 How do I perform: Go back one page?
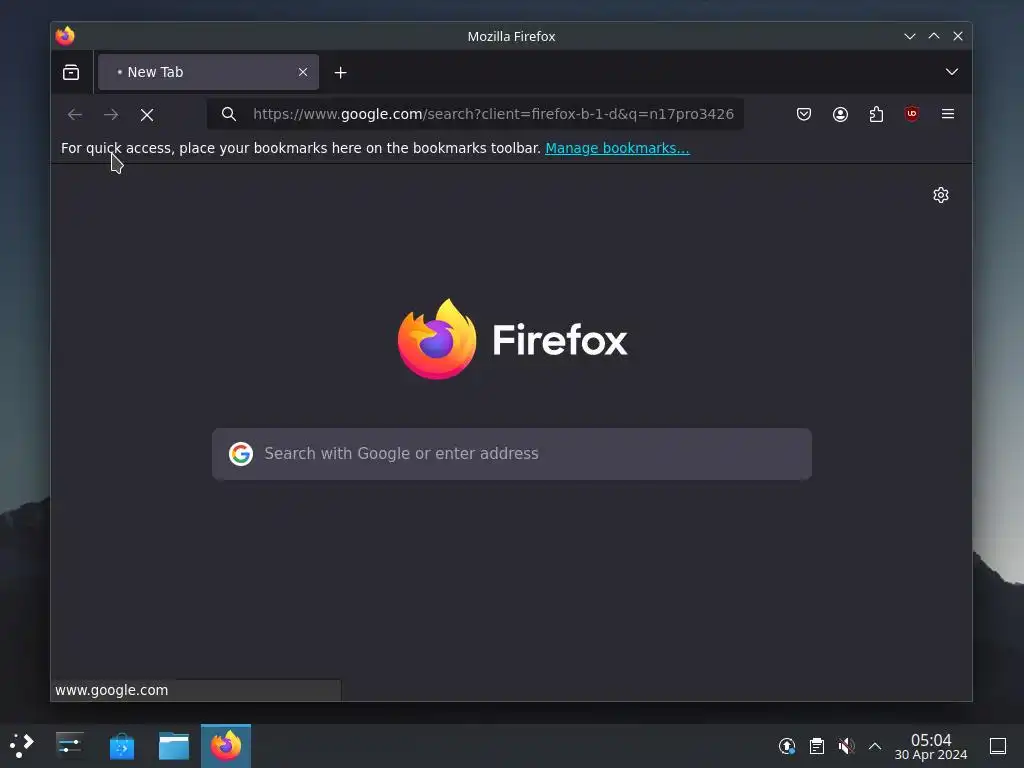75,115
